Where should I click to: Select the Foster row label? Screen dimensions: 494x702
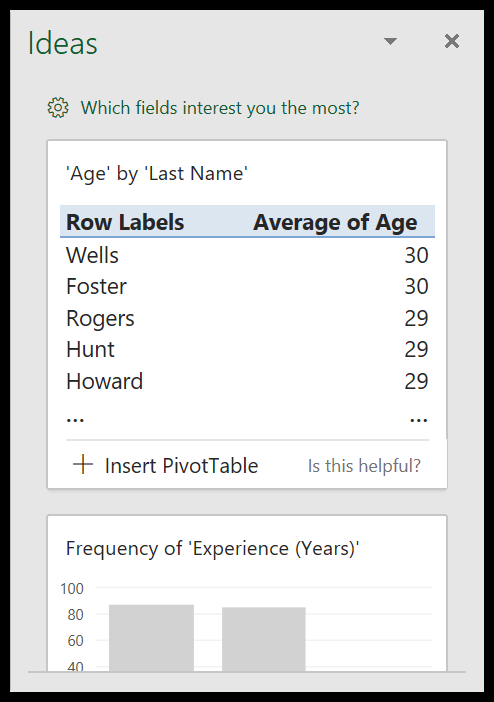pos(96,287)
